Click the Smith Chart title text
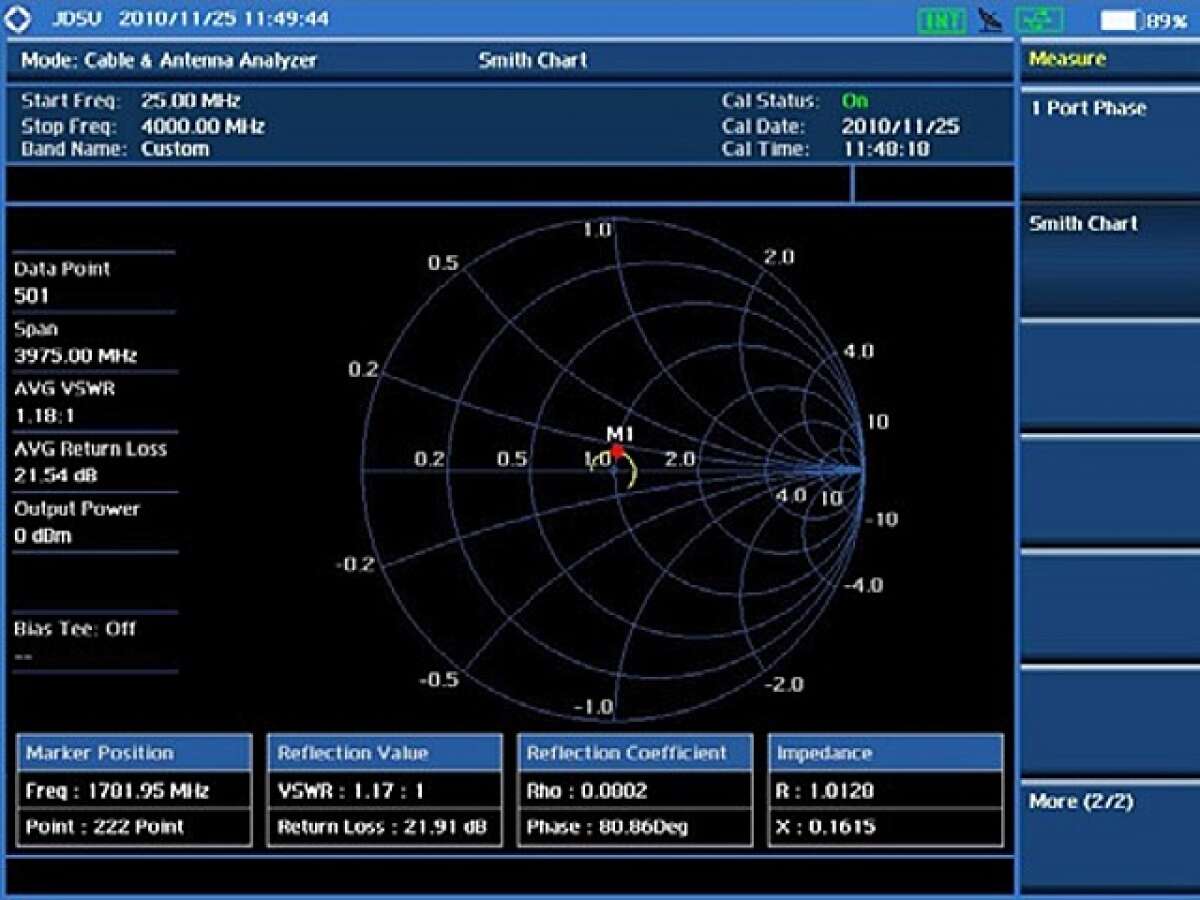 point(533,60)
